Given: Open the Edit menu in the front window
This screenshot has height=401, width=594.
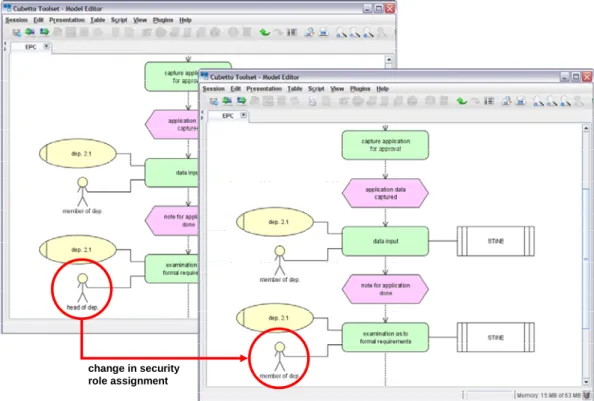Looking at the screenshot, I should click(236, 89).
